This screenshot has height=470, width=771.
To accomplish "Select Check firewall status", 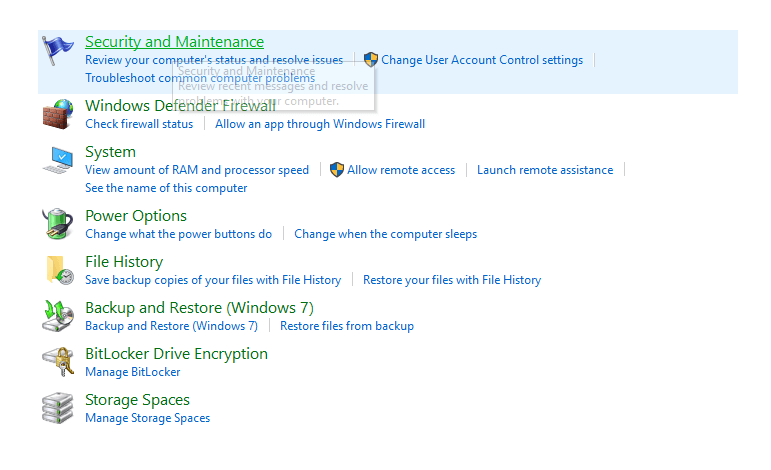I will click(x=139, y=124).
